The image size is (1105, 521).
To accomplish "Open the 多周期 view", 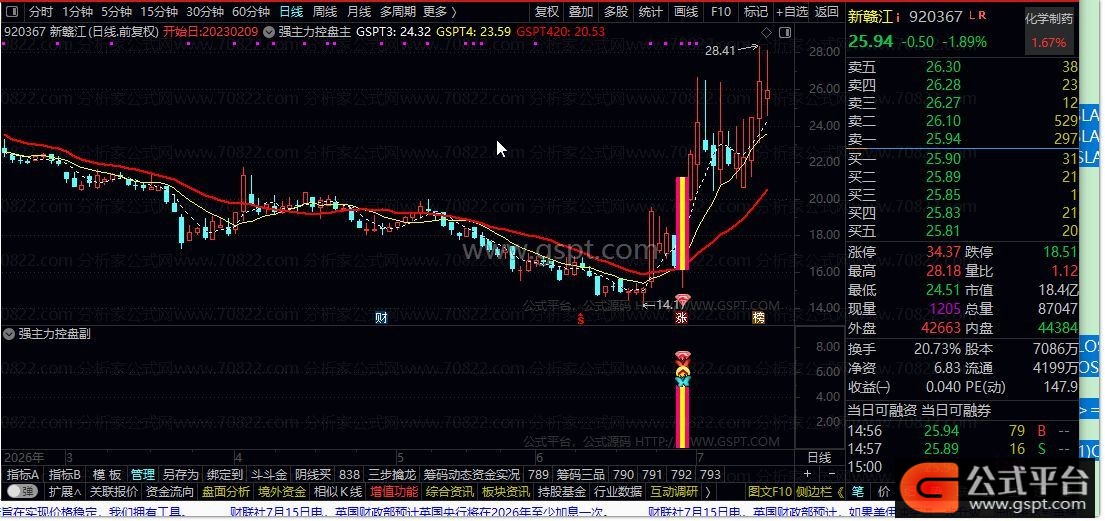I will tap(396, 11).
